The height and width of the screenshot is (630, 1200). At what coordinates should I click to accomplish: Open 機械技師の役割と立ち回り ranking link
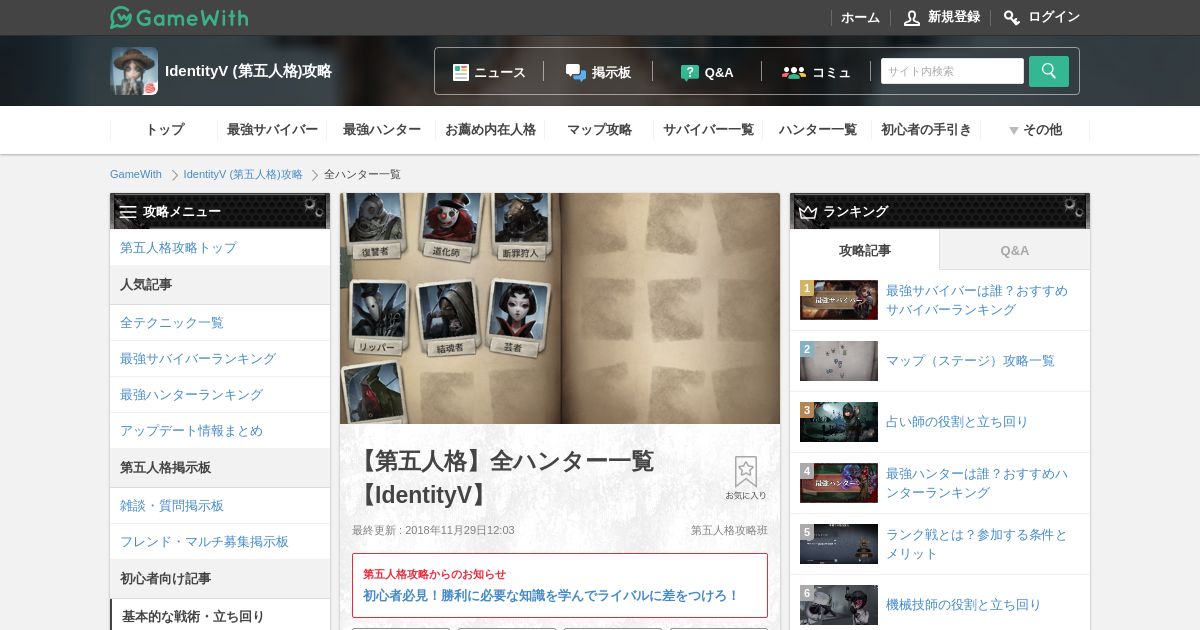964,605
